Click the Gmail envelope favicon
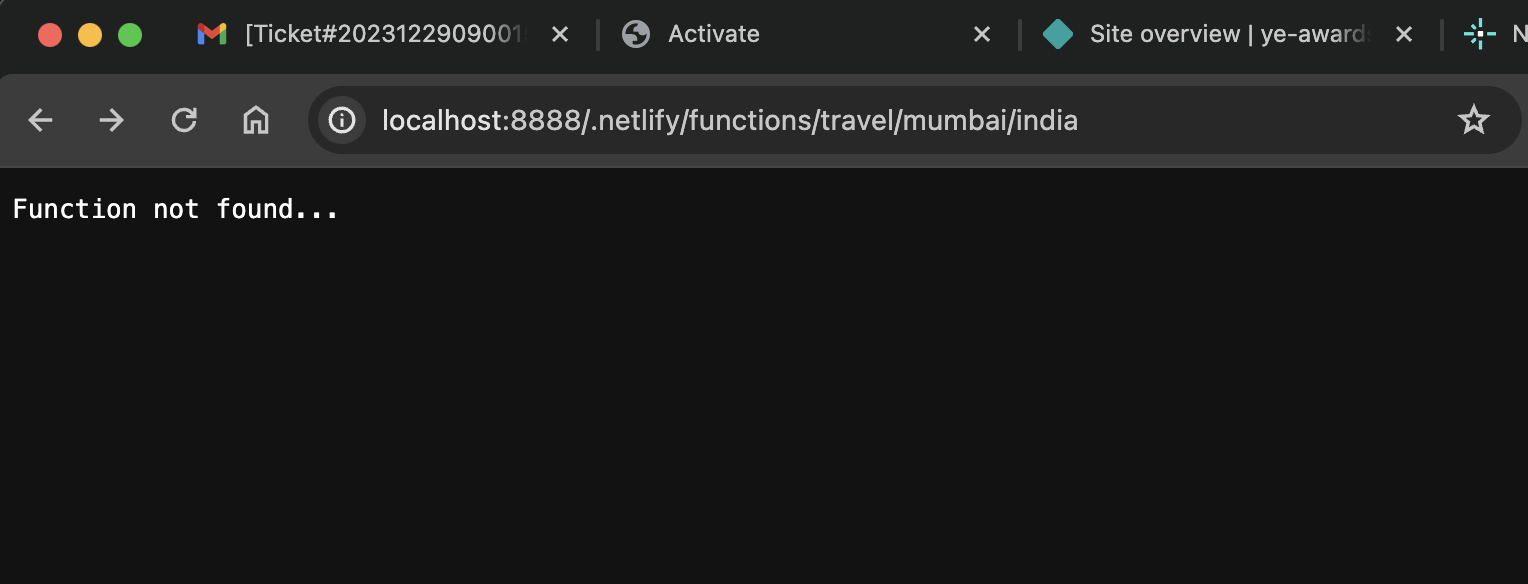This screenshot has width=1528, height=584. click(x=212, y=34)
